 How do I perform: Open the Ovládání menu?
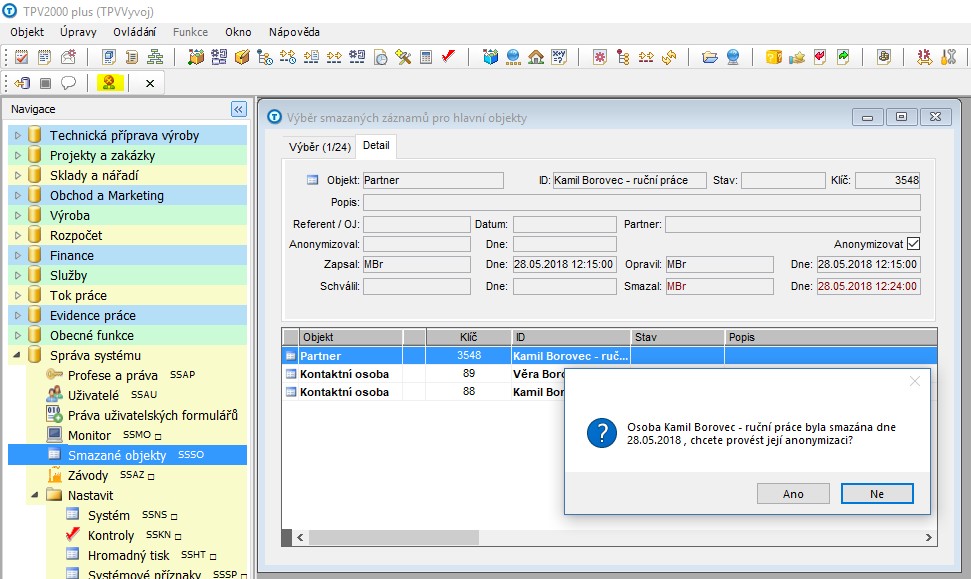coord(134,32)
